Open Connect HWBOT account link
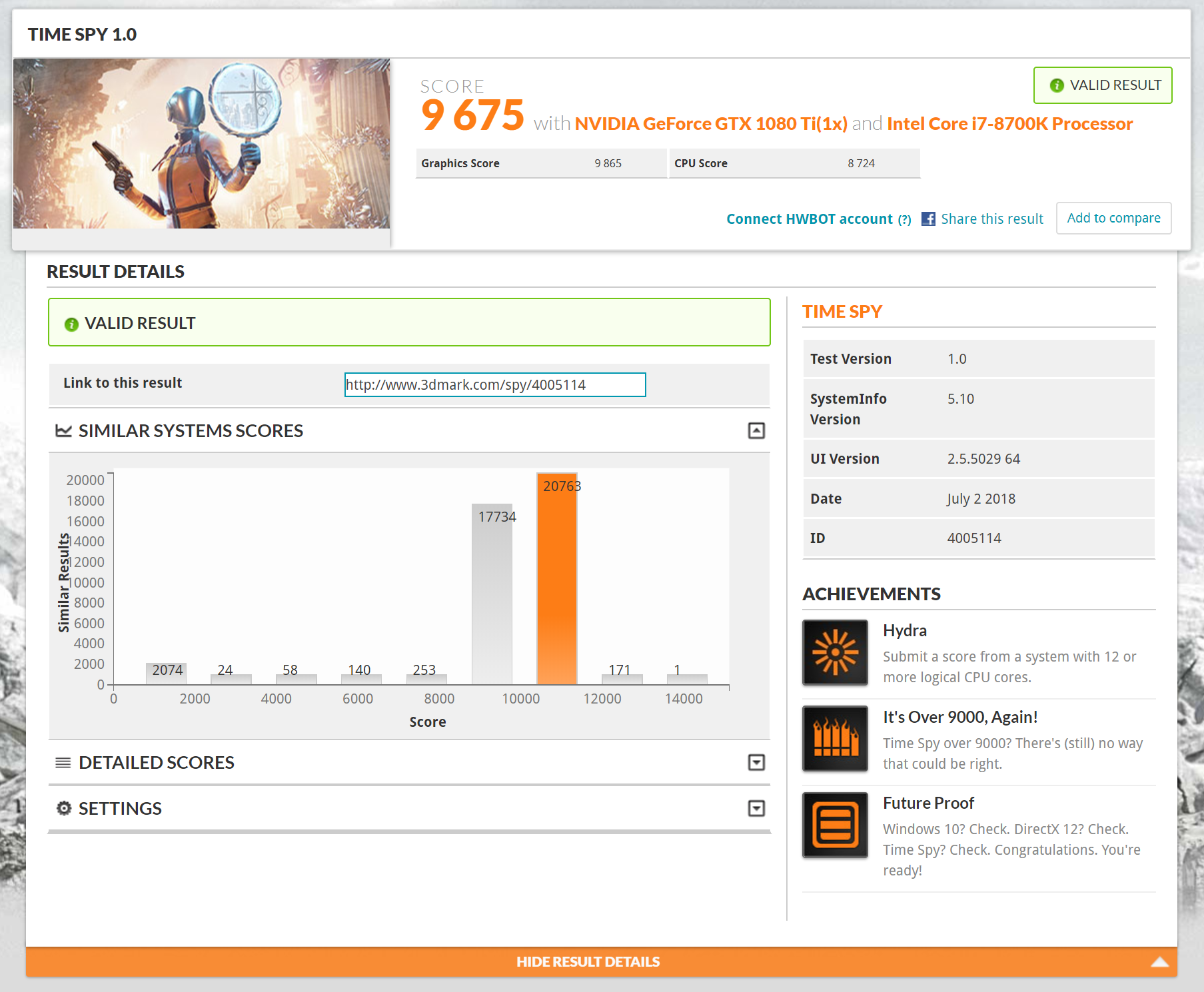The height and width of the screenshot is (992, 1204). pyautogui.click(x=810, y=219)
